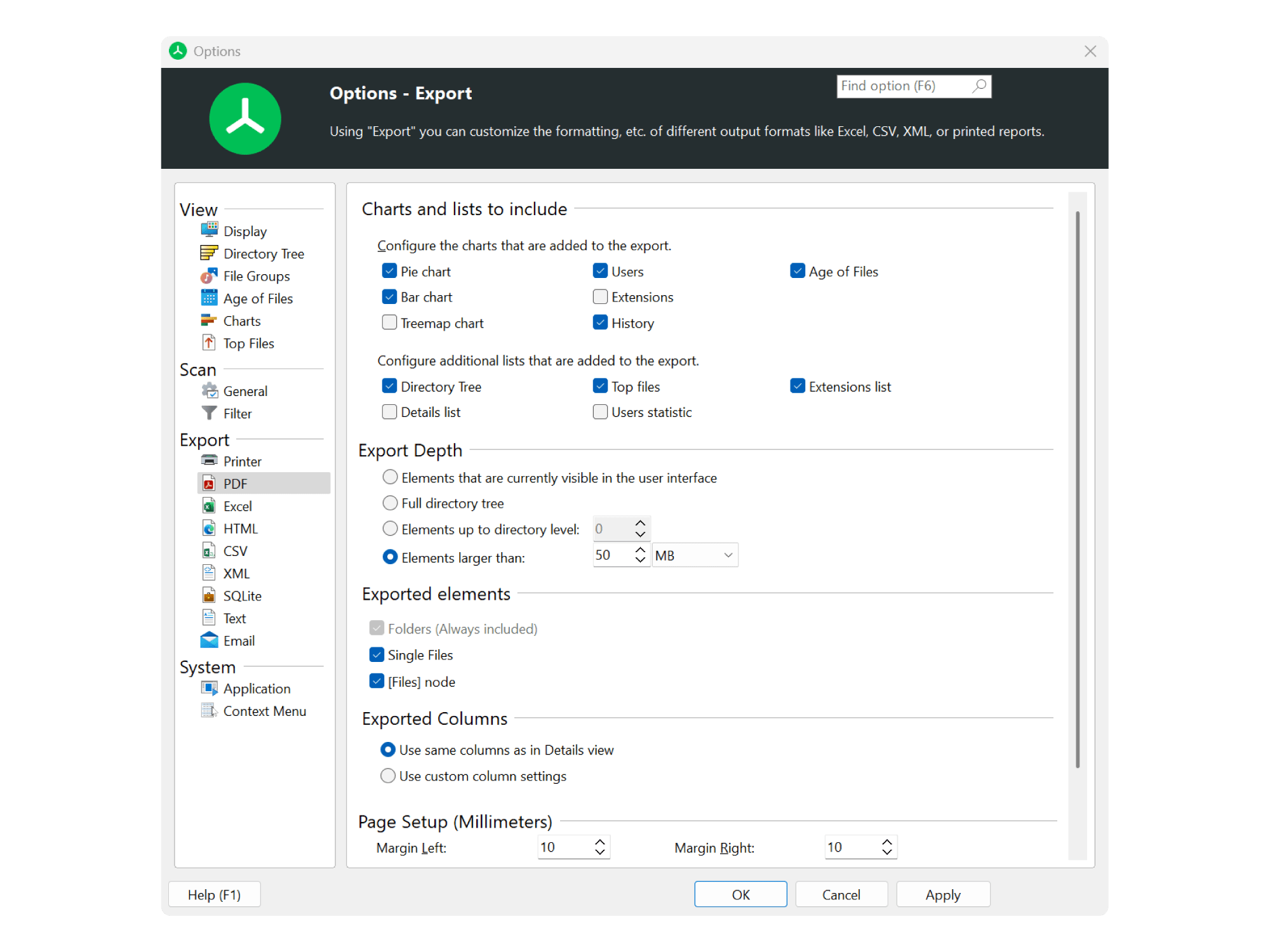This screenshot has height=952, width=1270.
Task: Enable the Treemap chart checkbox
Action: click(x=389, y=322)
